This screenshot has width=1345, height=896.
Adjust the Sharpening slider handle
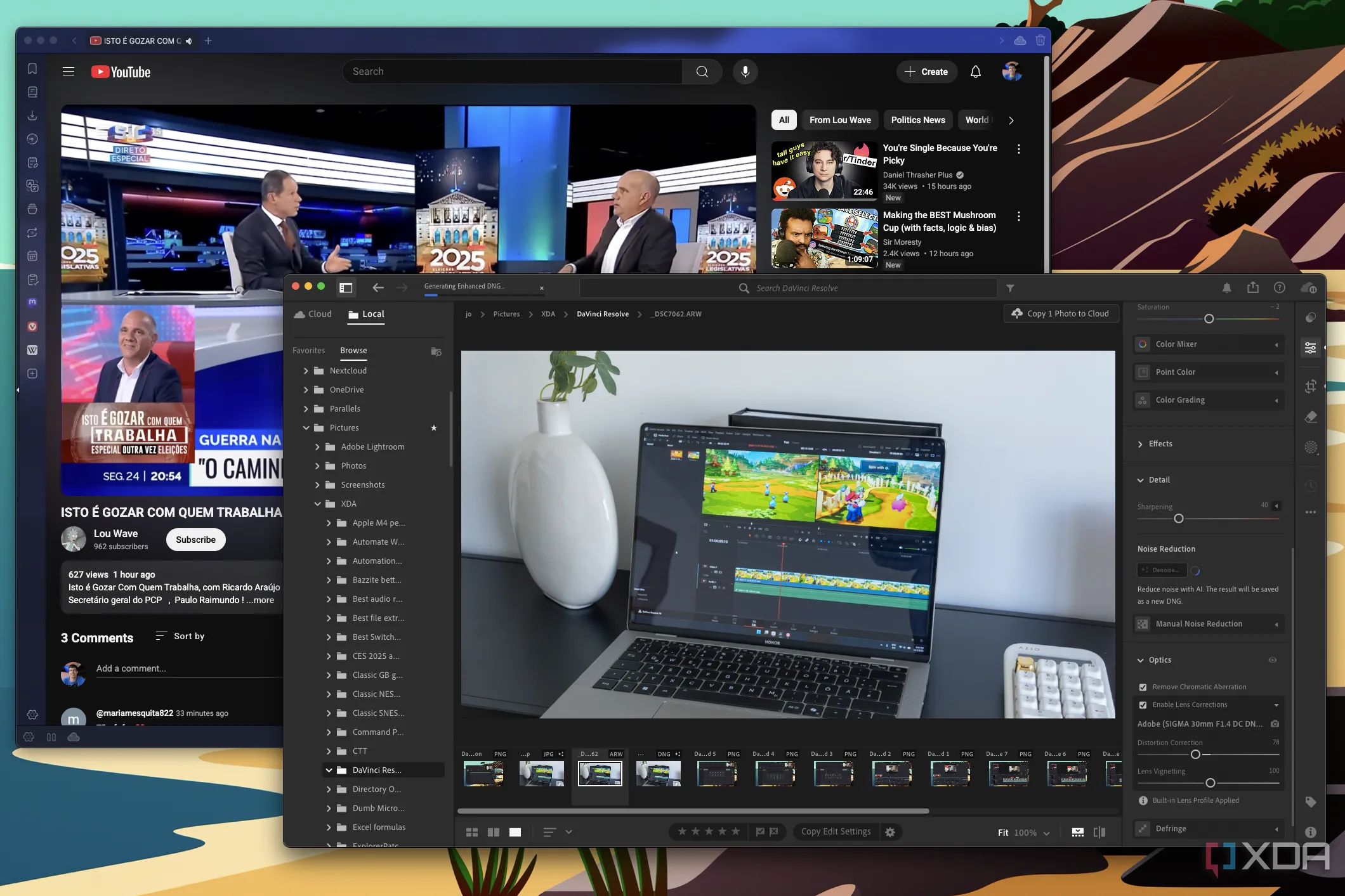point(1178,519)
